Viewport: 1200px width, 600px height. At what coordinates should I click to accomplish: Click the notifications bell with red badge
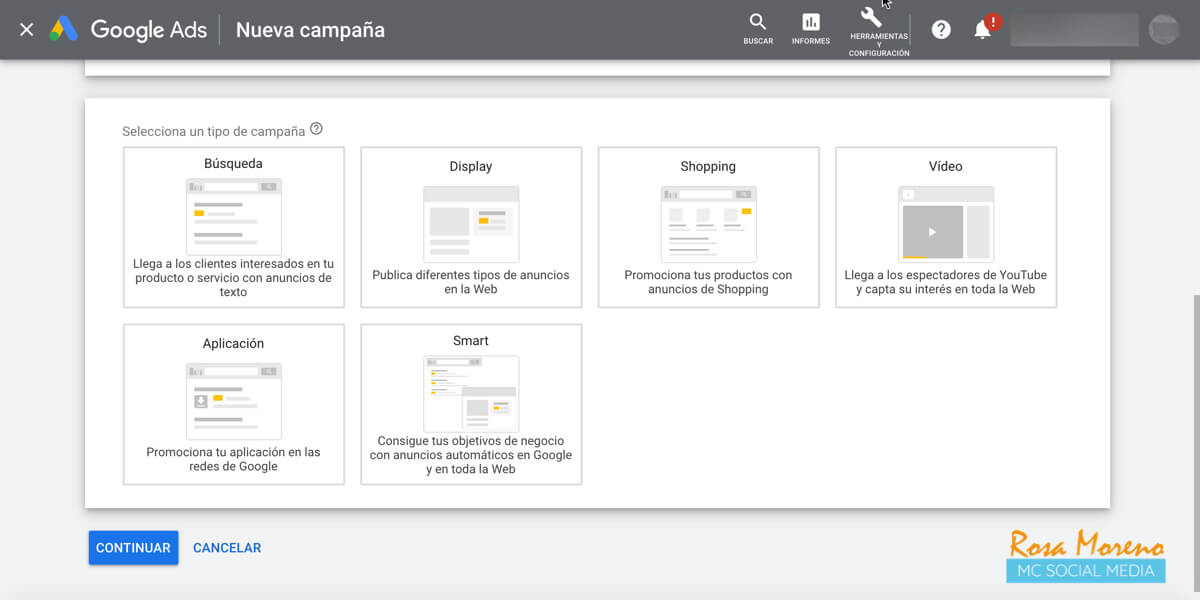[x=981, y=29]
